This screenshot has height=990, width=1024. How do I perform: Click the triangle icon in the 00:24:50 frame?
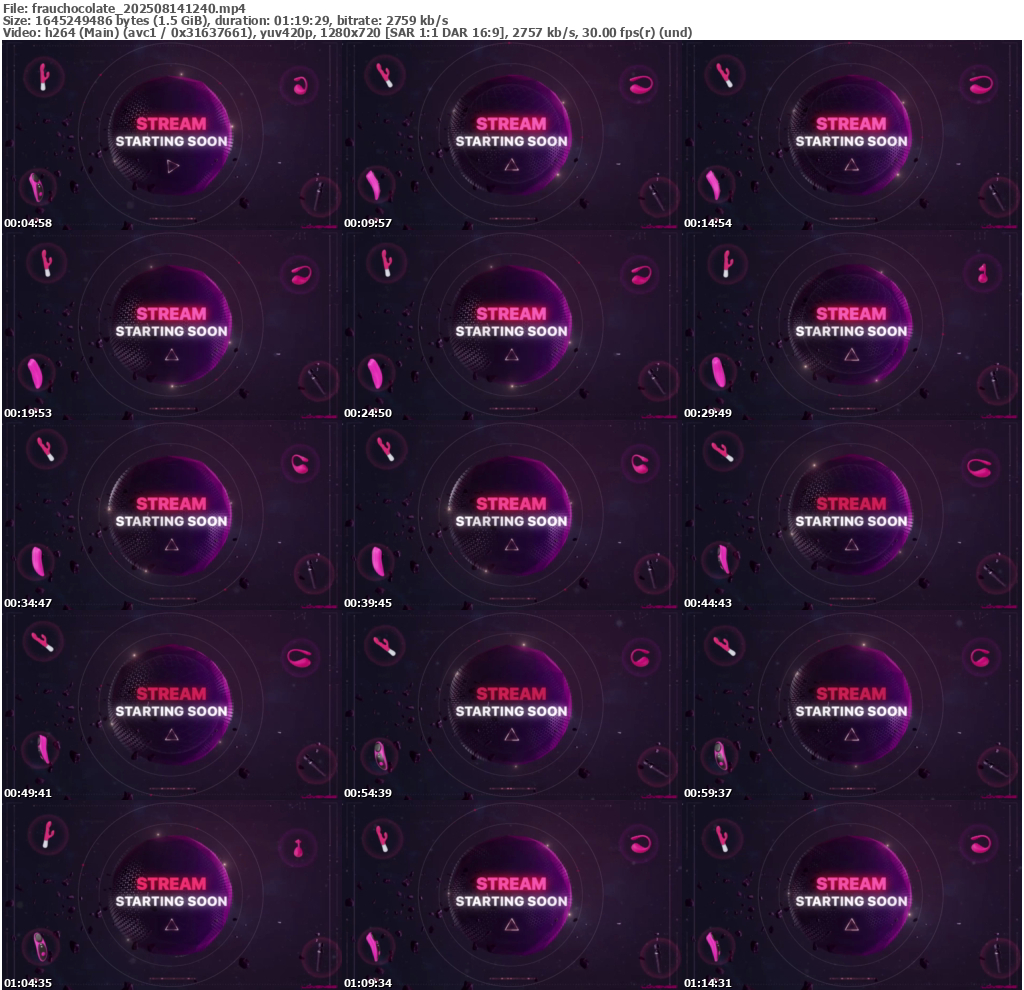(x=511, y=355)
